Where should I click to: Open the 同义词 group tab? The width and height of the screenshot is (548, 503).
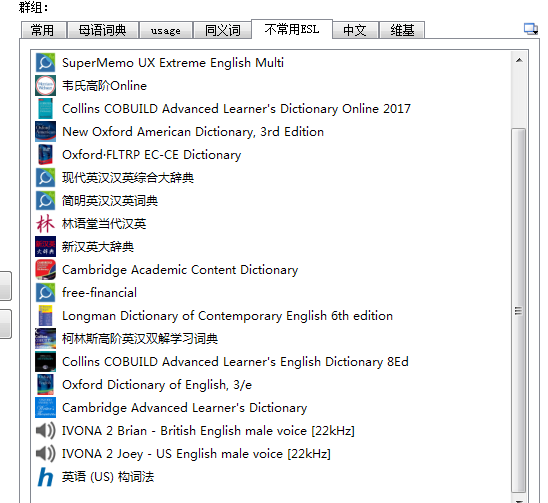coord(222,30)
